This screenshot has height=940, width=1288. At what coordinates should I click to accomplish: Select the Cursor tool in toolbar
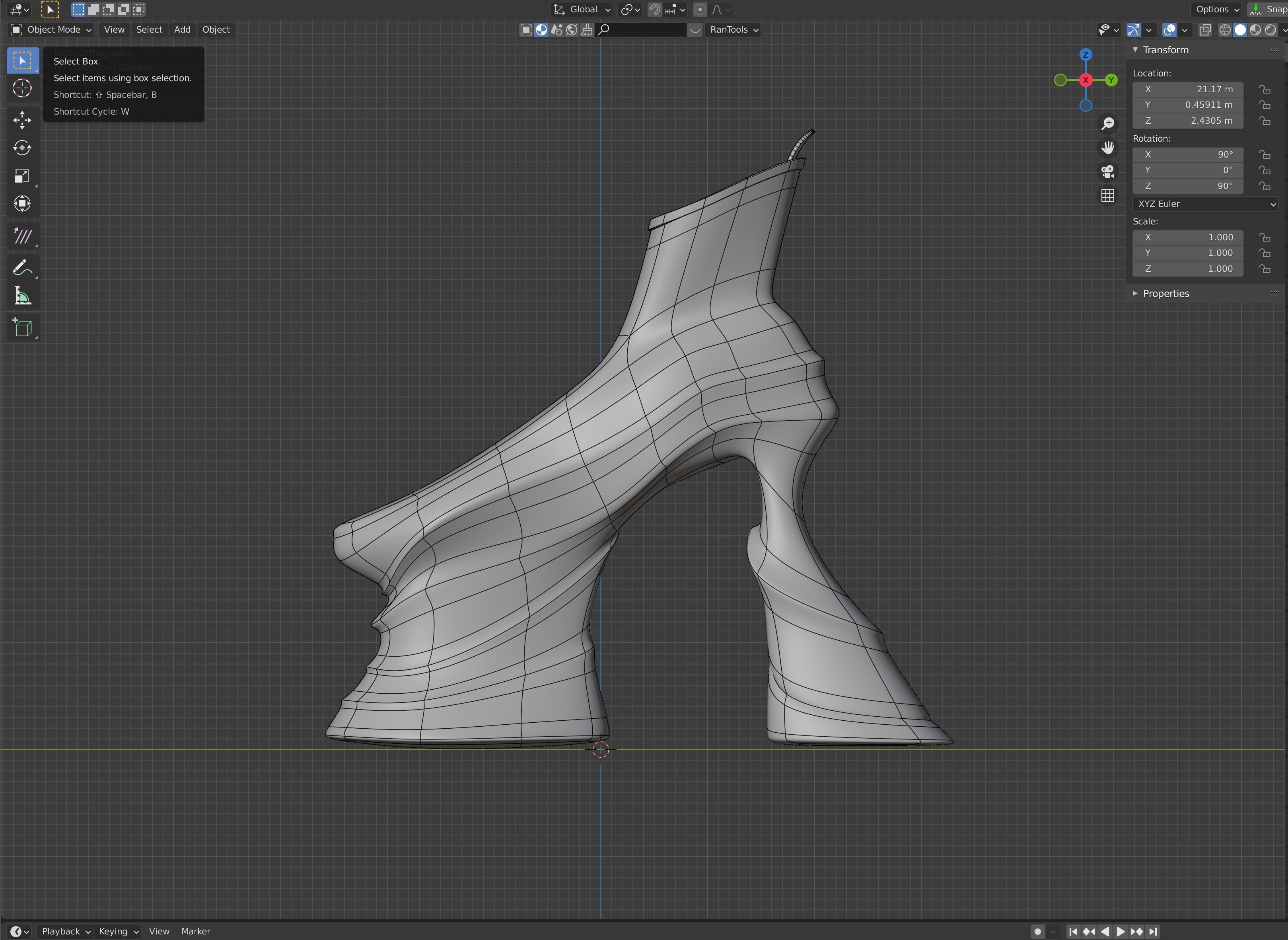22,88
